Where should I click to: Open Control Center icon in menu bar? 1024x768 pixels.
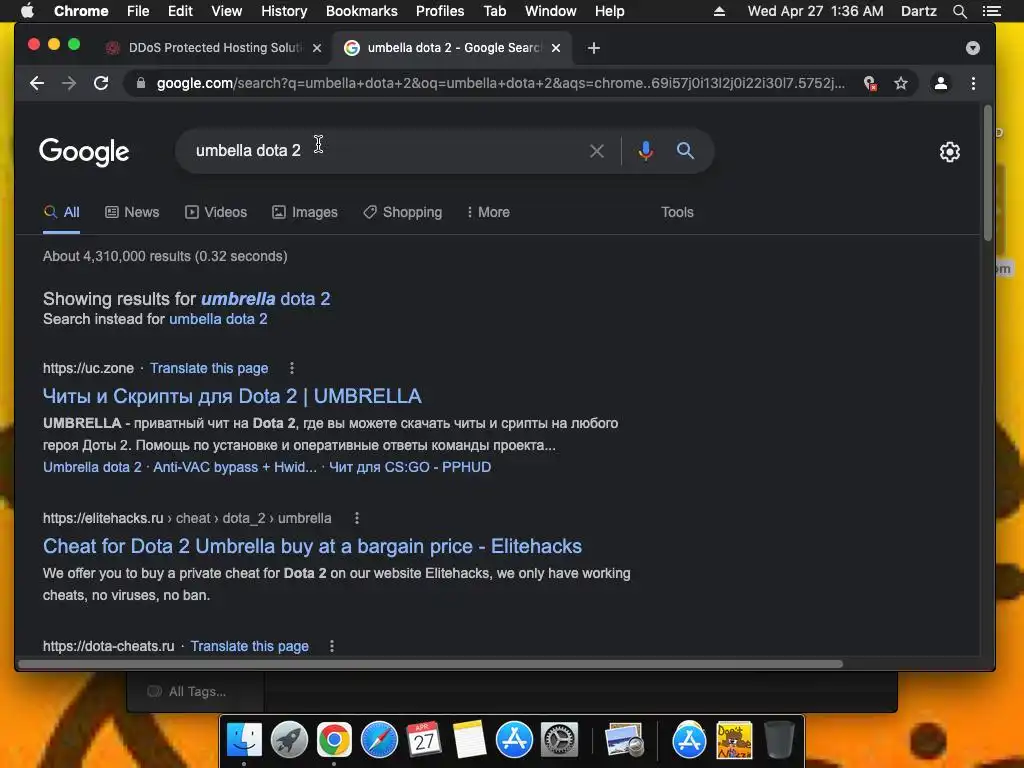(x=991, y=11)
